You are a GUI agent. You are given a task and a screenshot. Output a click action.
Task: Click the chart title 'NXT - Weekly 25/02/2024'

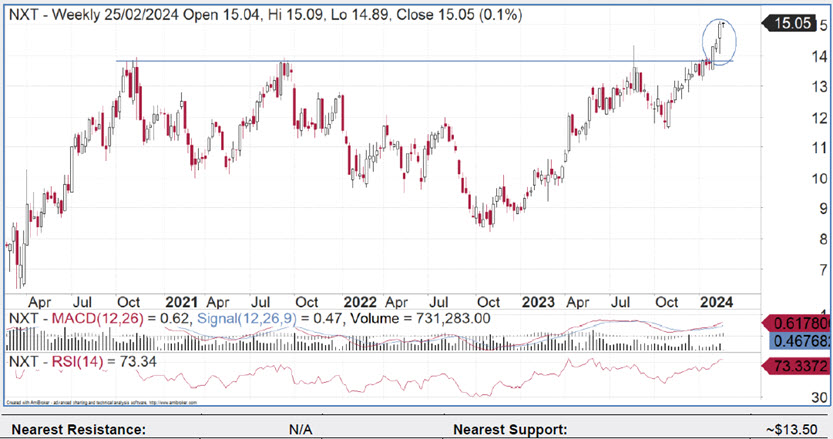click(x=94, y=14)
